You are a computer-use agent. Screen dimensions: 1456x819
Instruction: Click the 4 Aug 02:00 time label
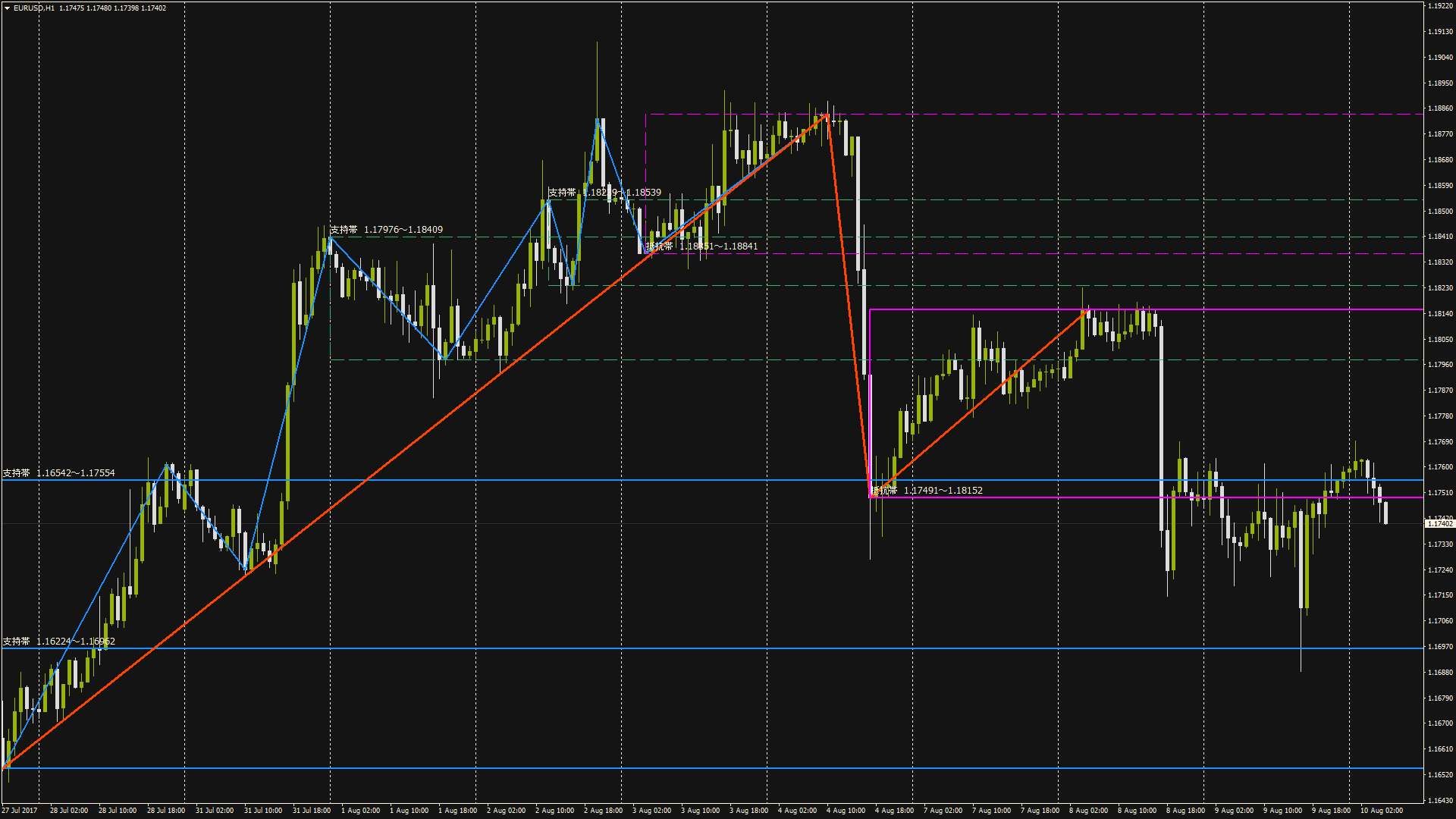tap(797, 811)
